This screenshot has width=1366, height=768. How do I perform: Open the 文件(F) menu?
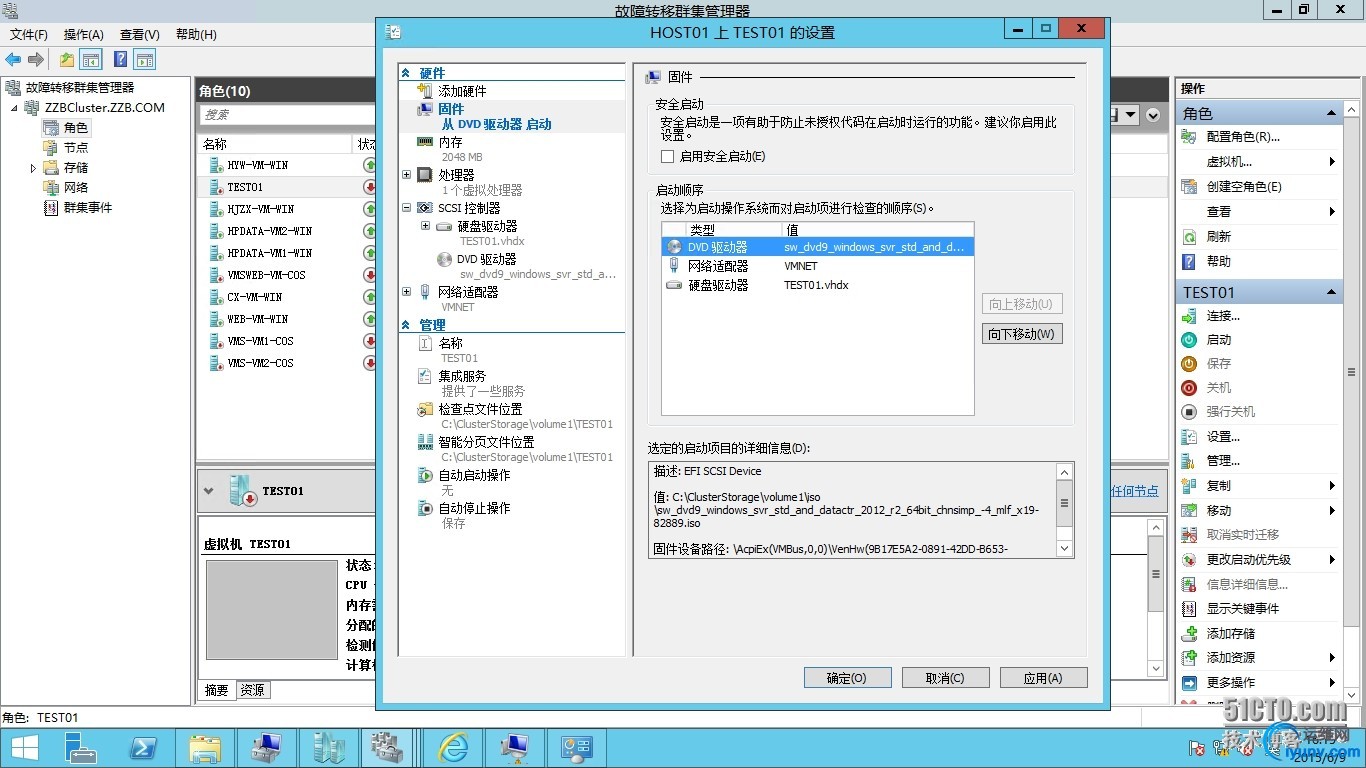click(x=29, y=35)
